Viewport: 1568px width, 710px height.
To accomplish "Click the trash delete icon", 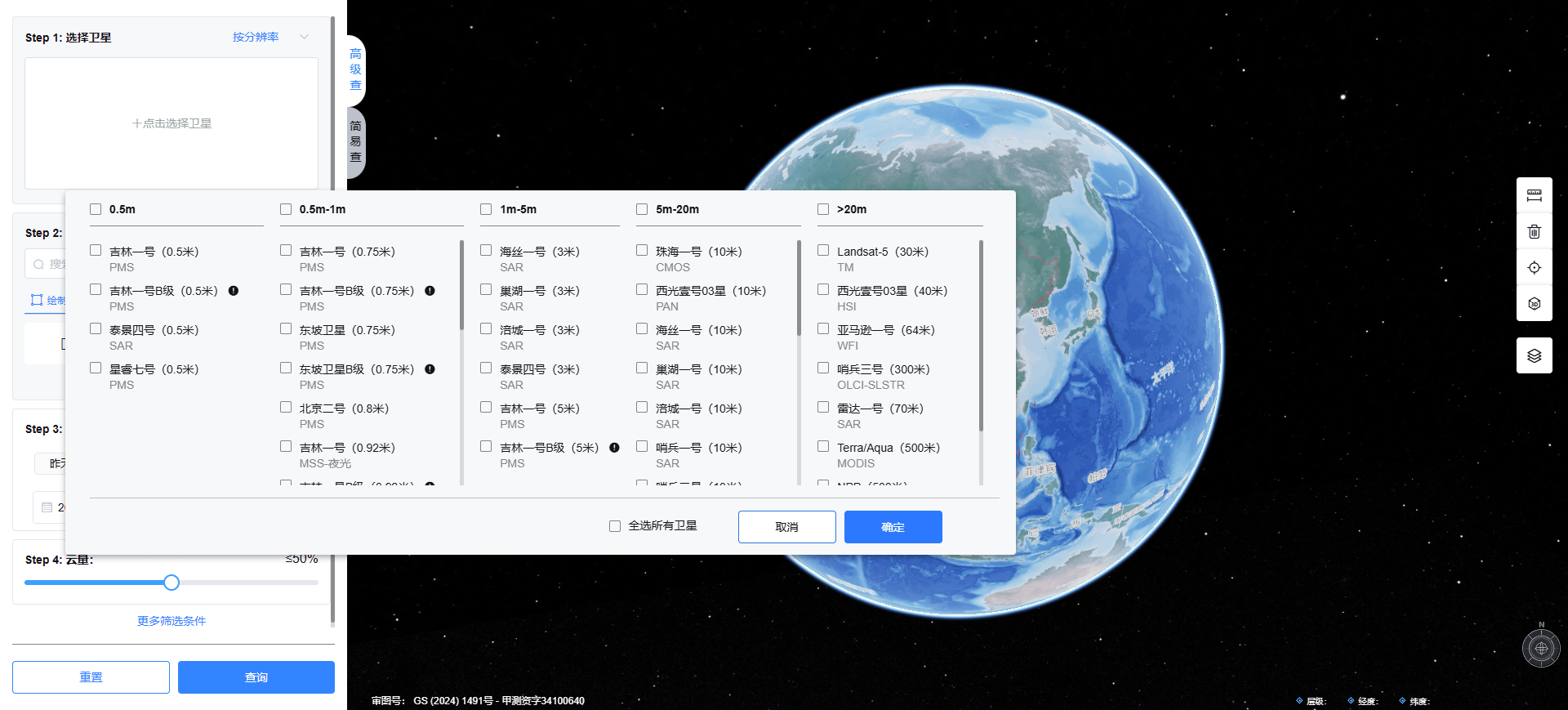I will [1534, 231].
